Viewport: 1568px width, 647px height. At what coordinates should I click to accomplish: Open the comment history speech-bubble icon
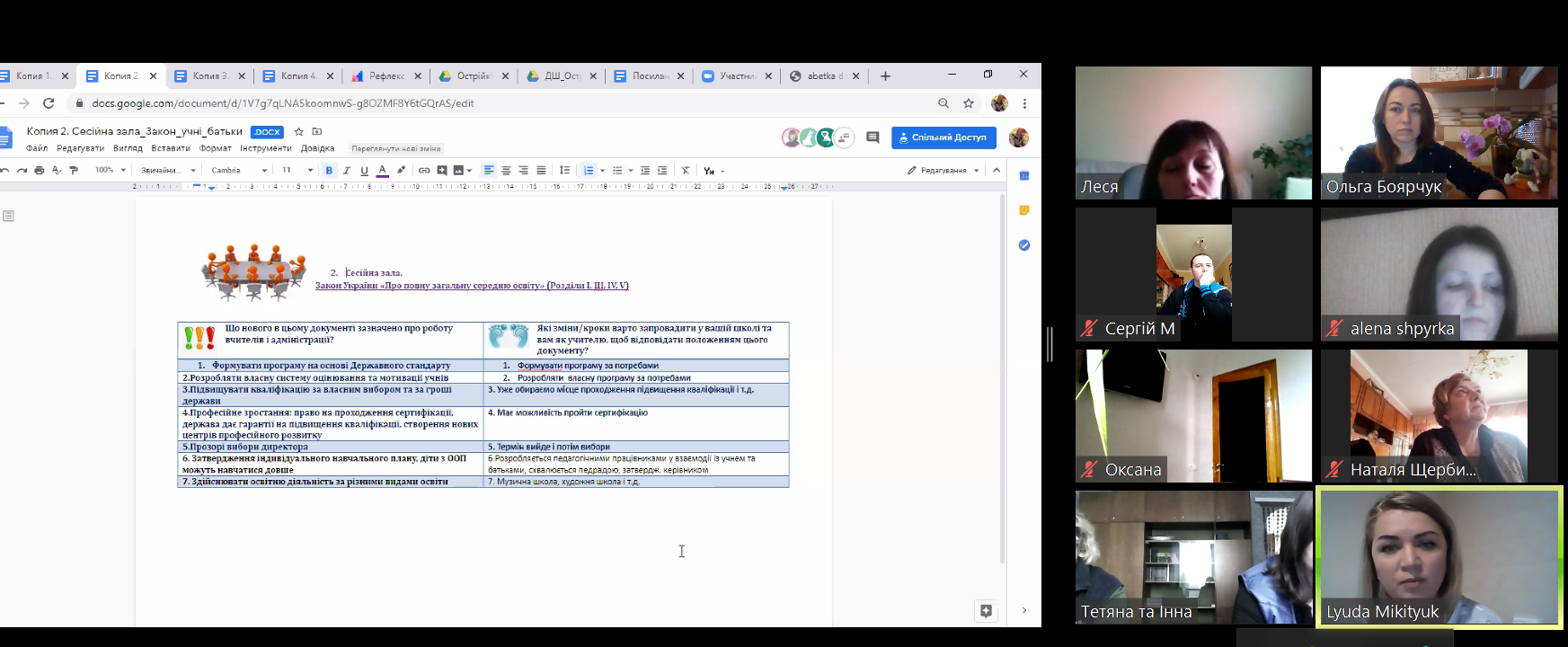[x=873, y=137]
